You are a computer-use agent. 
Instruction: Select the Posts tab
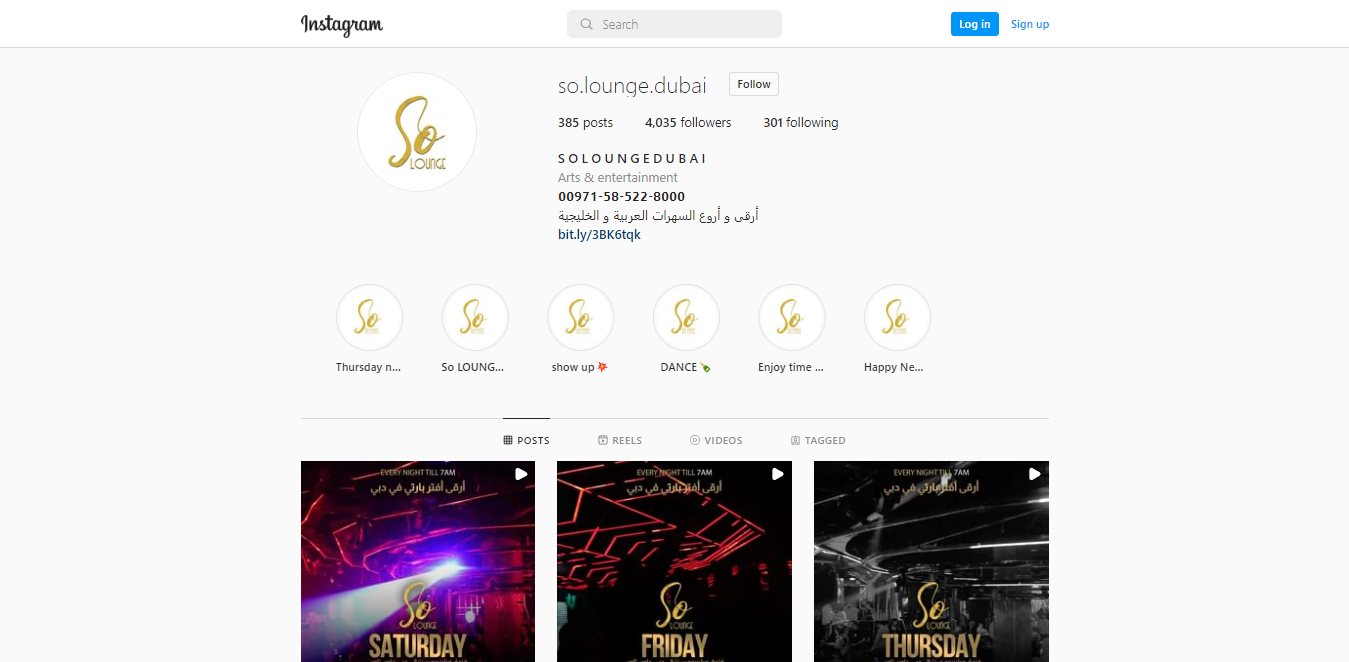526,440
